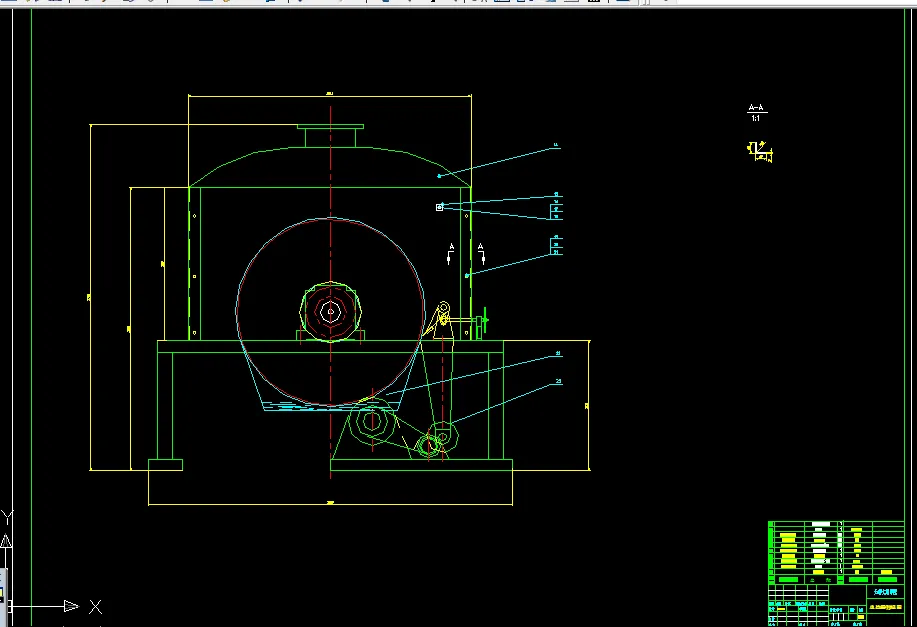The width and height of the screenshot is (917, 627).
Task: Click the UCS X axis label
Action: click(x=95, y=607)
